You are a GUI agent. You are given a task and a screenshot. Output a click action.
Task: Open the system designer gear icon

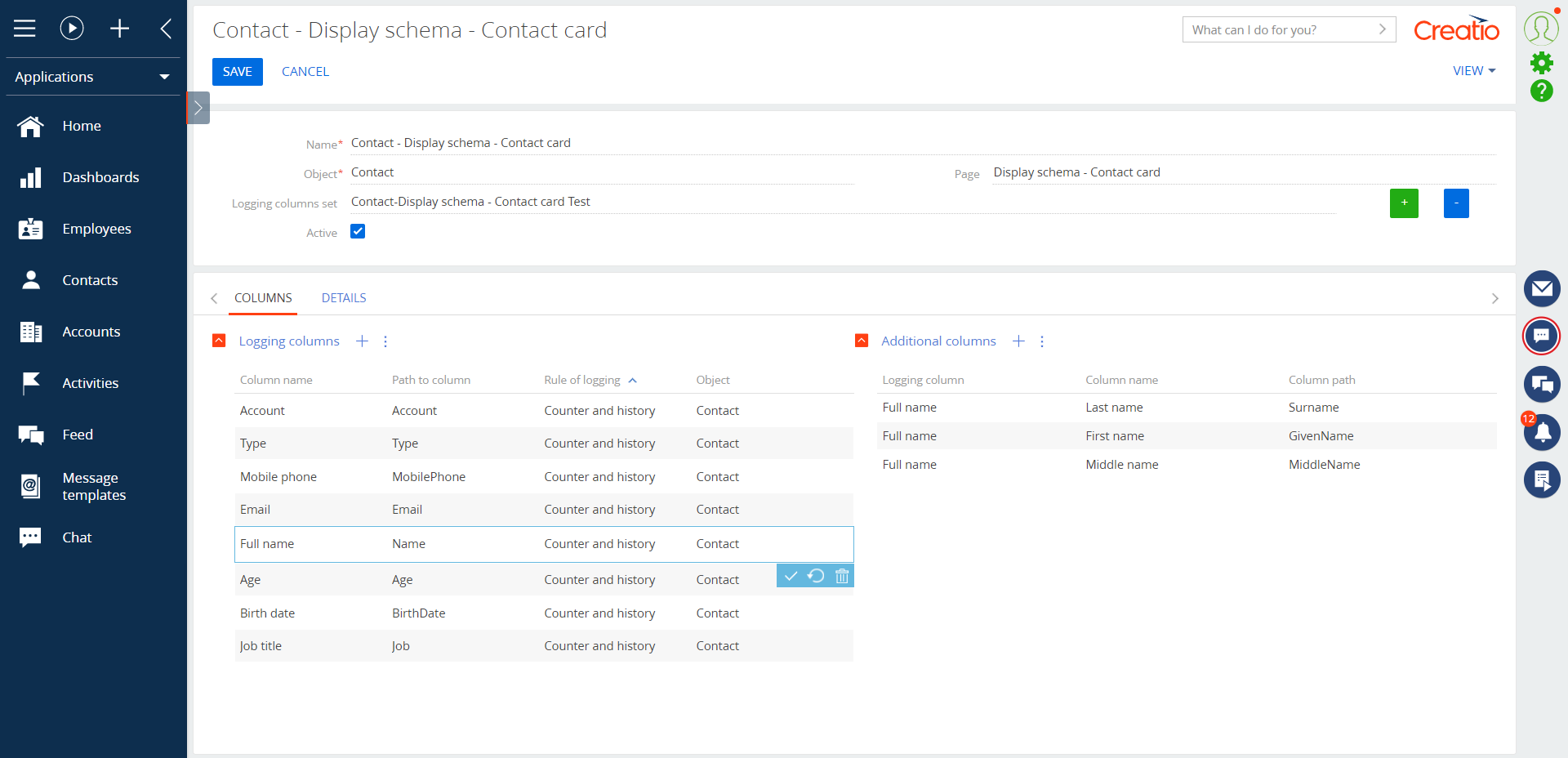pyautogui.click(x=1543, y=62)
